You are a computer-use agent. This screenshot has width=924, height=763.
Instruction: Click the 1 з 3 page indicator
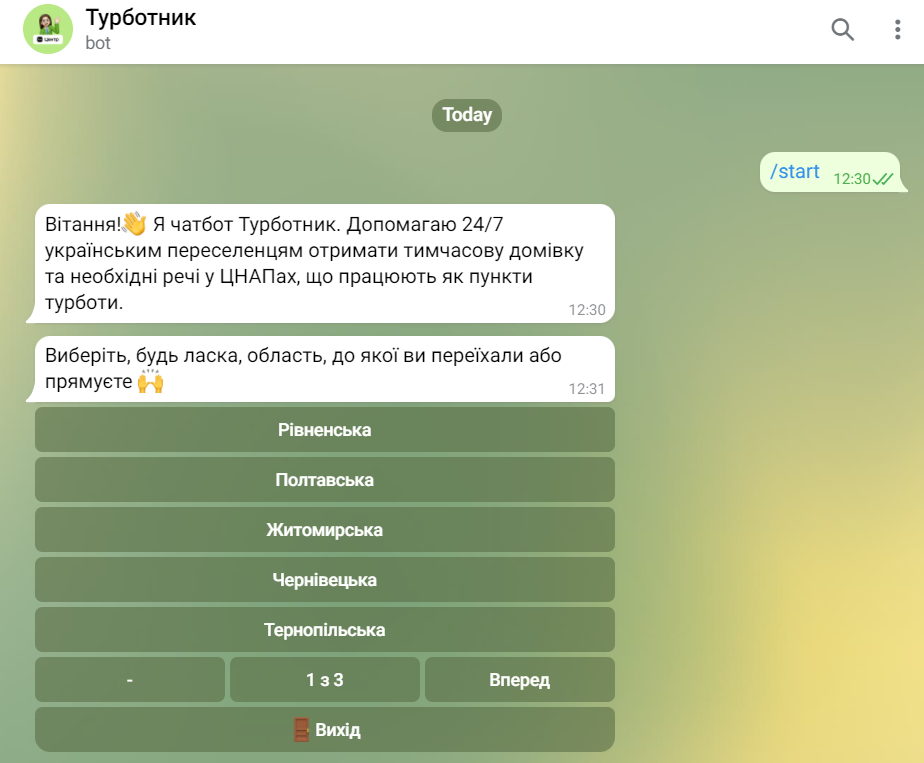click(x=325, y=680)
